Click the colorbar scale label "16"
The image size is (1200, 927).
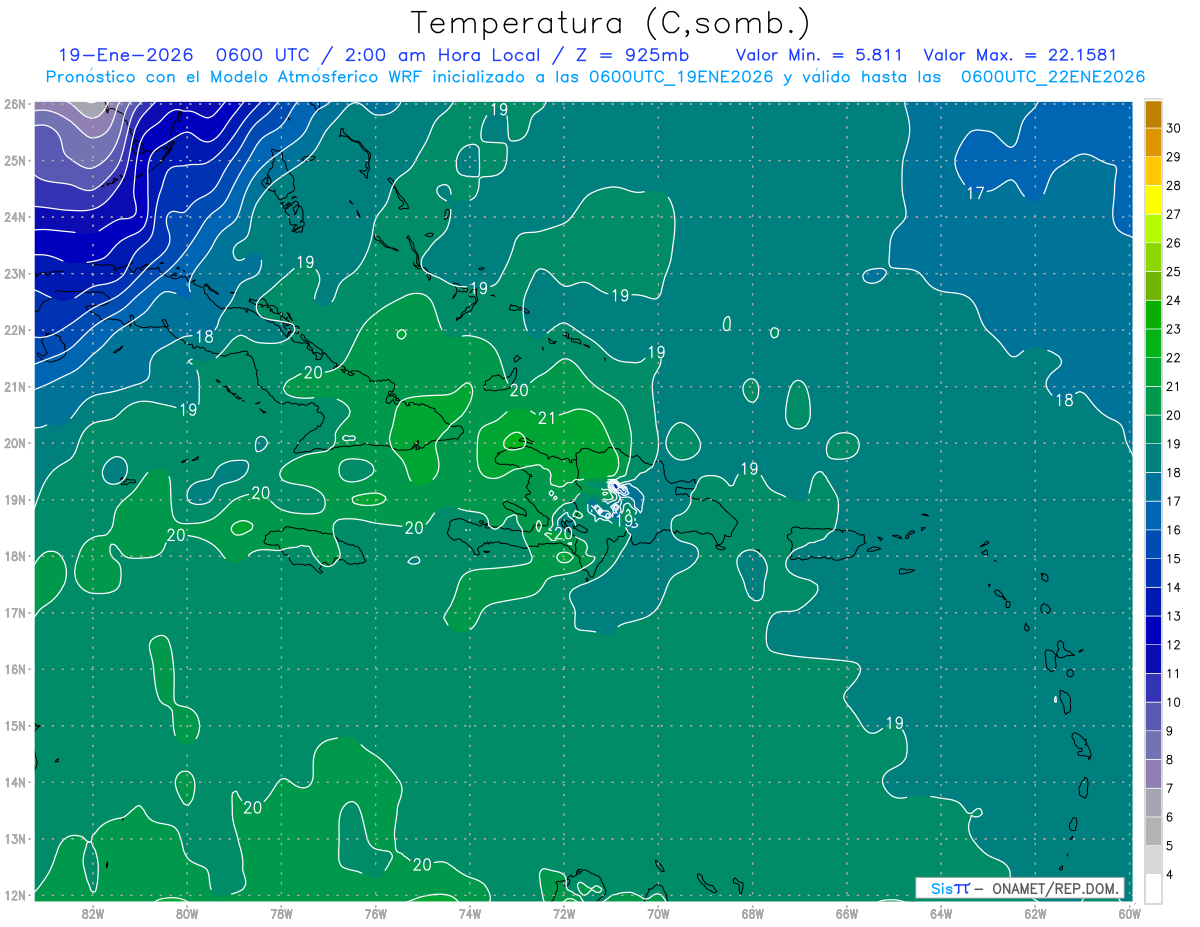(x=1173, y=530)
